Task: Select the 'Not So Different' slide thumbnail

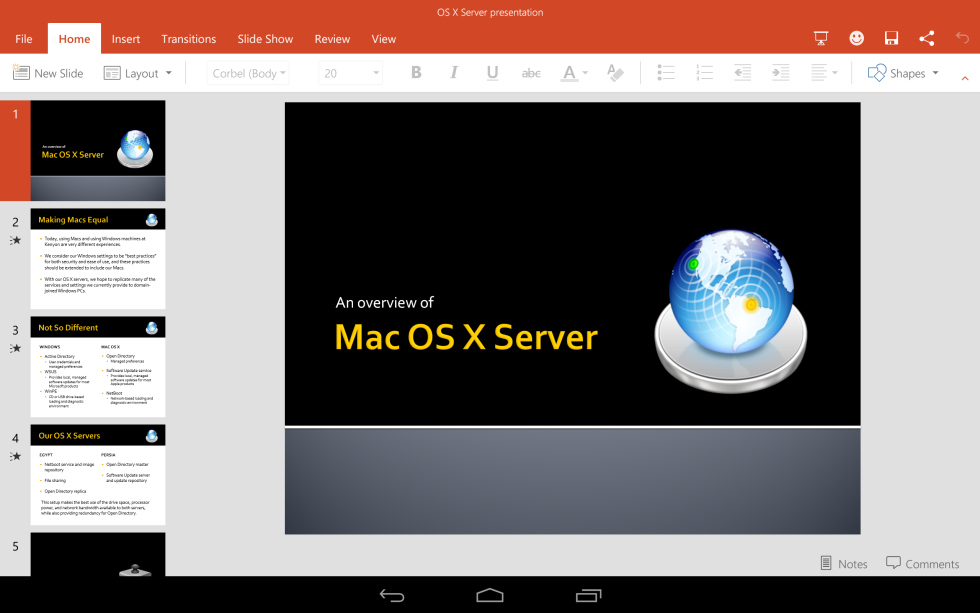Action: [x=97, y=365]
